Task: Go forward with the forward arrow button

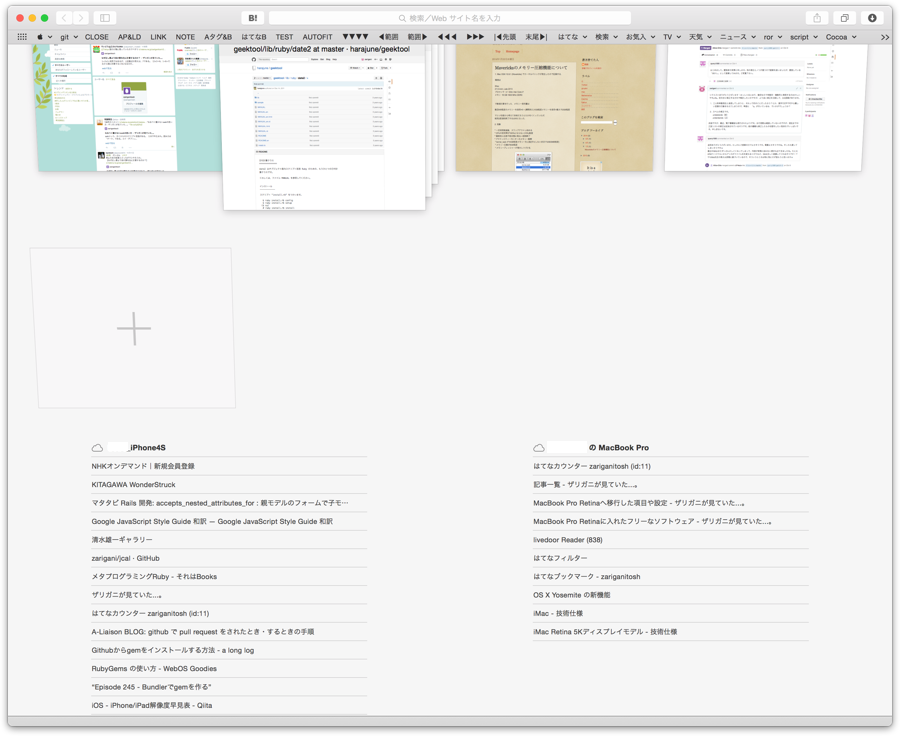Action: pyautogui.click(x=81, y=18)
